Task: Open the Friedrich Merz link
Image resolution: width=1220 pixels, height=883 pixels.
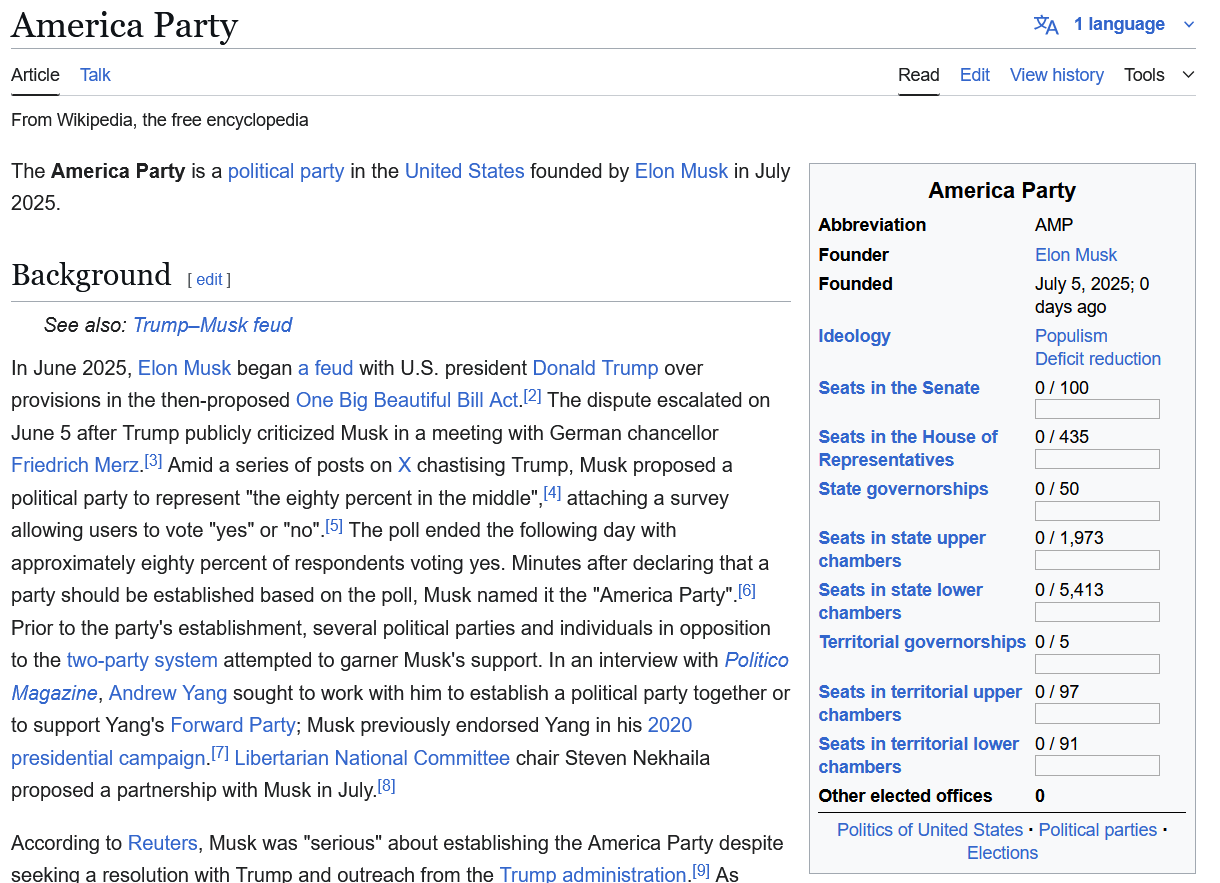Action: click(x=75, y=465)
